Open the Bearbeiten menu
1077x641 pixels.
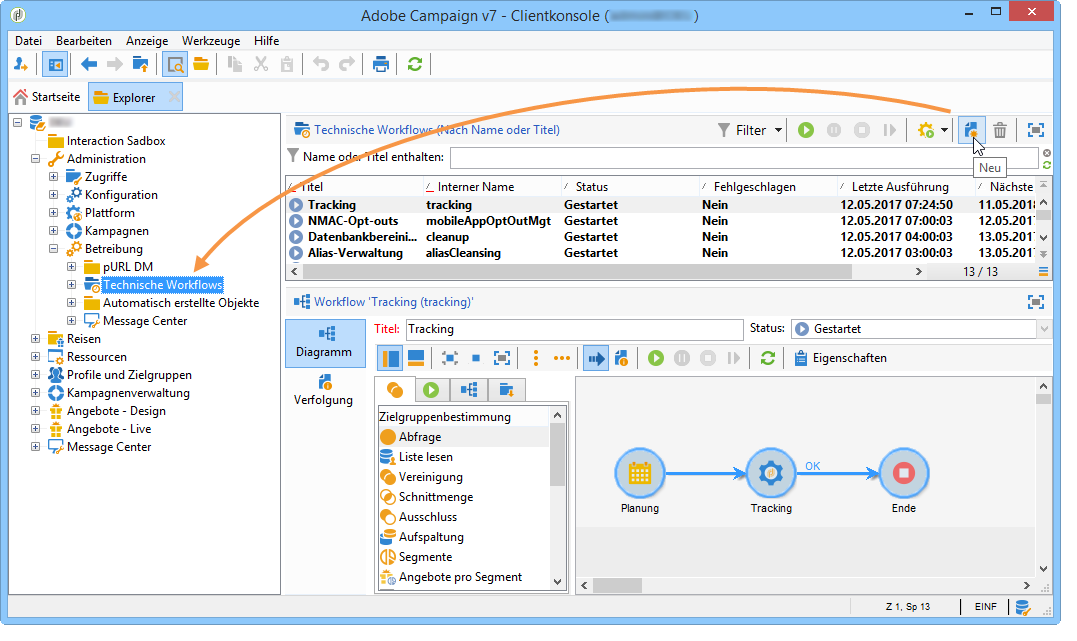click(84, 41)
